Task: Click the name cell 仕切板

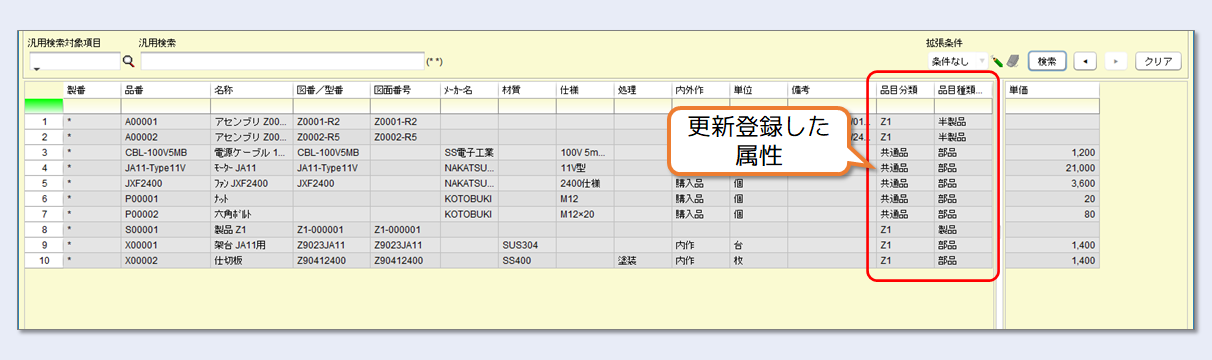Action: 252,261
